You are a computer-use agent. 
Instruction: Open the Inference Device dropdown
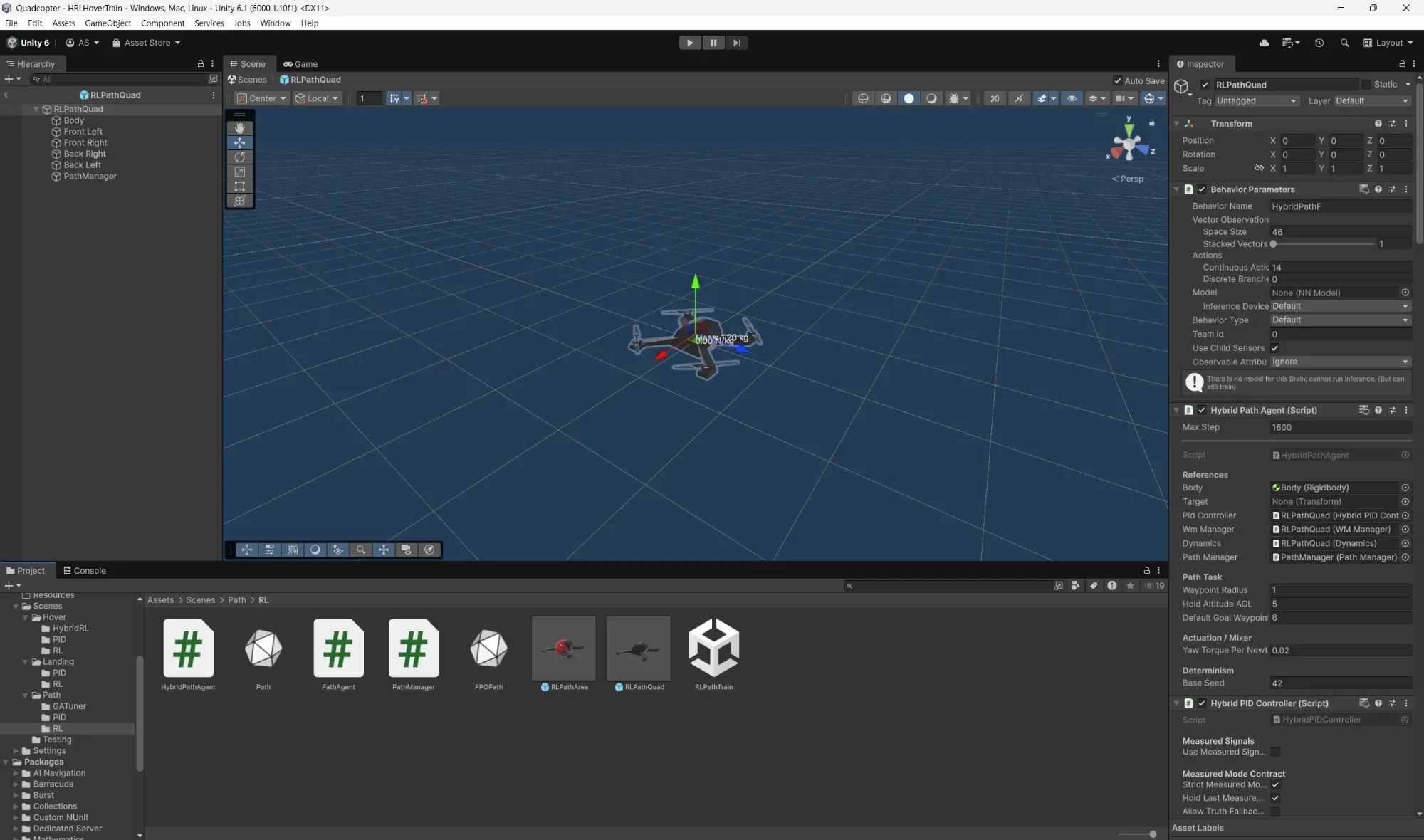pos(1341,306)
